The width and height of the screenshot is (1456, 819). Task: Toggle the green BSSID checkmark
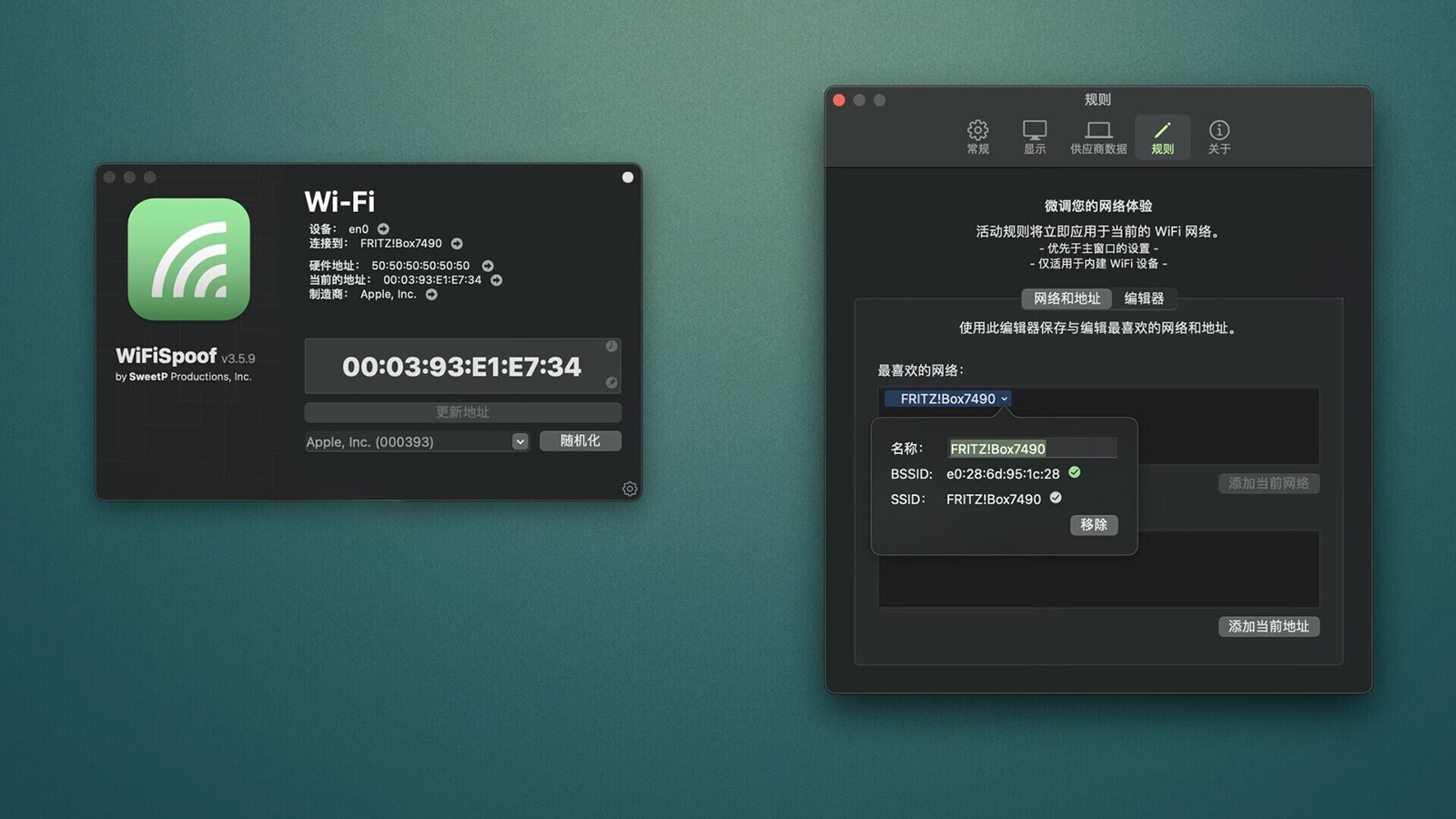tap(1075, 472)
